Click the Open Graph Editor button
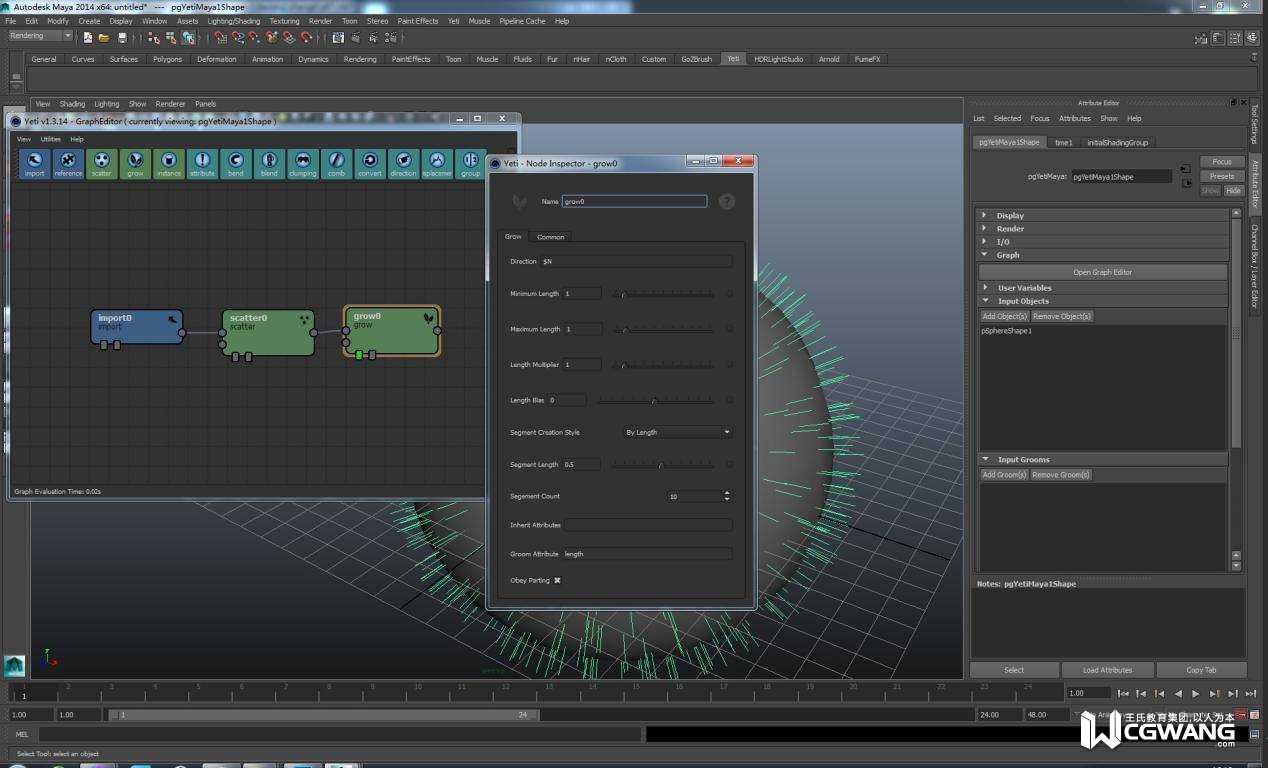Image resolution: width=1268 pixels, height=768 pixels. pos(1102,272)
